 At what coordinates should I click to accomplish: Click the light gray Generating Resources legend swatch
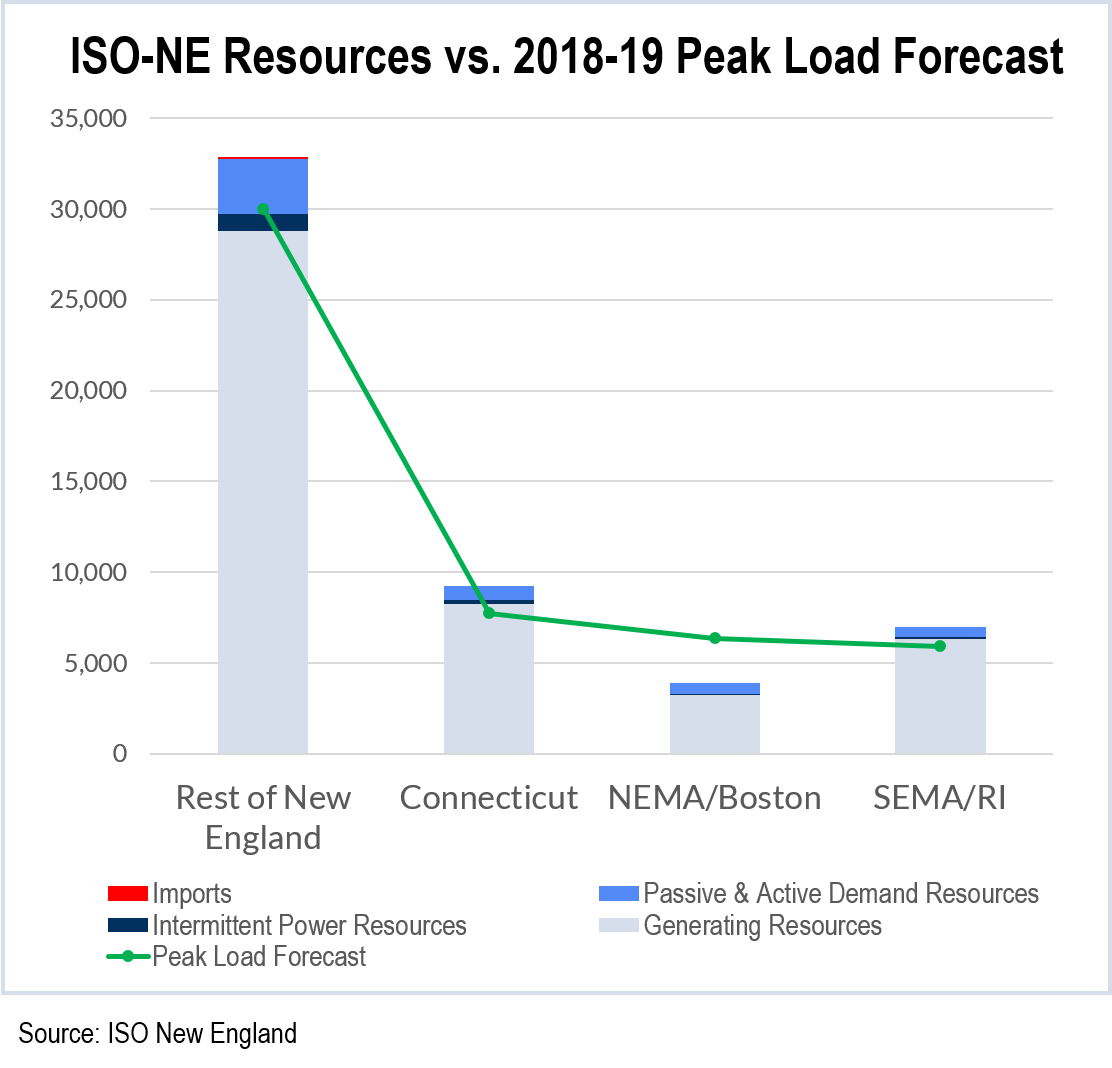[x=618, y=925]
